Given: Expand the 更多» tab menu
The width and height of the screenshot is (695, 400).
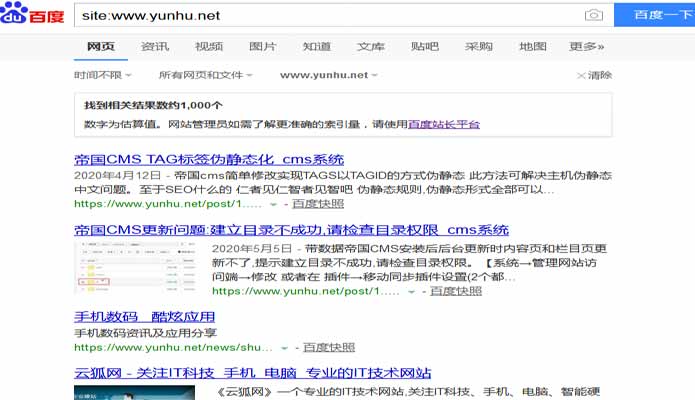Looking at the screenshot, I should (x=586, y=47).
